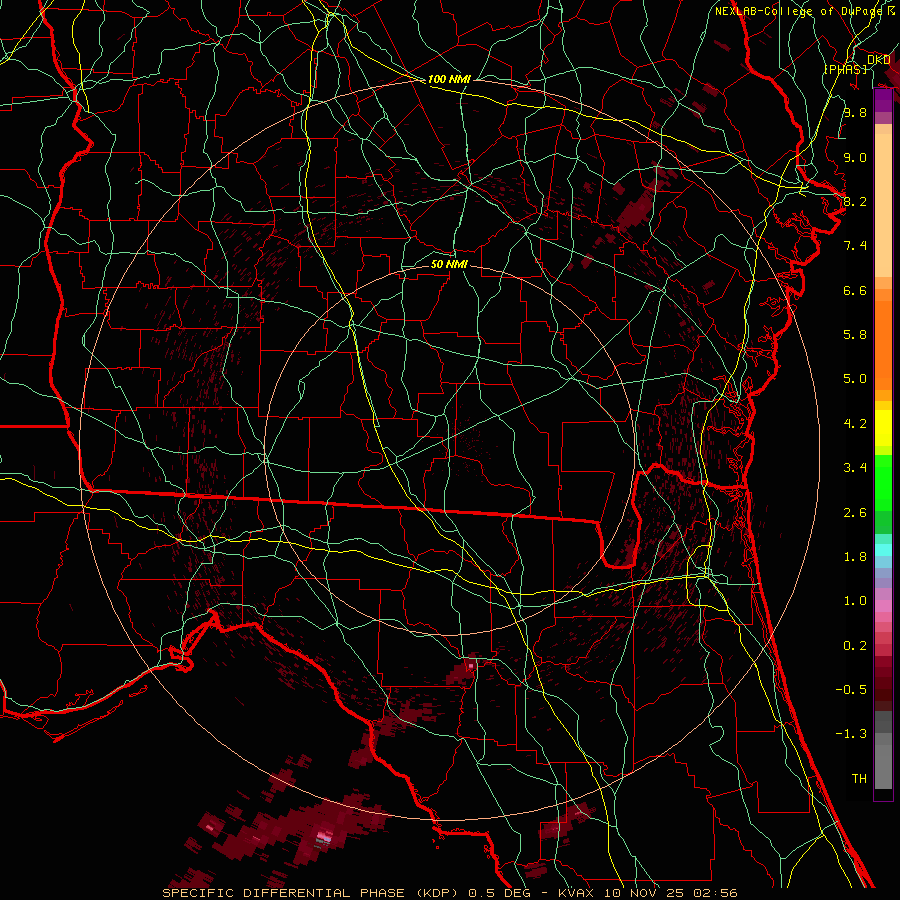Viewport: 900px width, 900px height.
Task: Pick the bright yellow segment of color bar
Action: click(x=883, y=428)
